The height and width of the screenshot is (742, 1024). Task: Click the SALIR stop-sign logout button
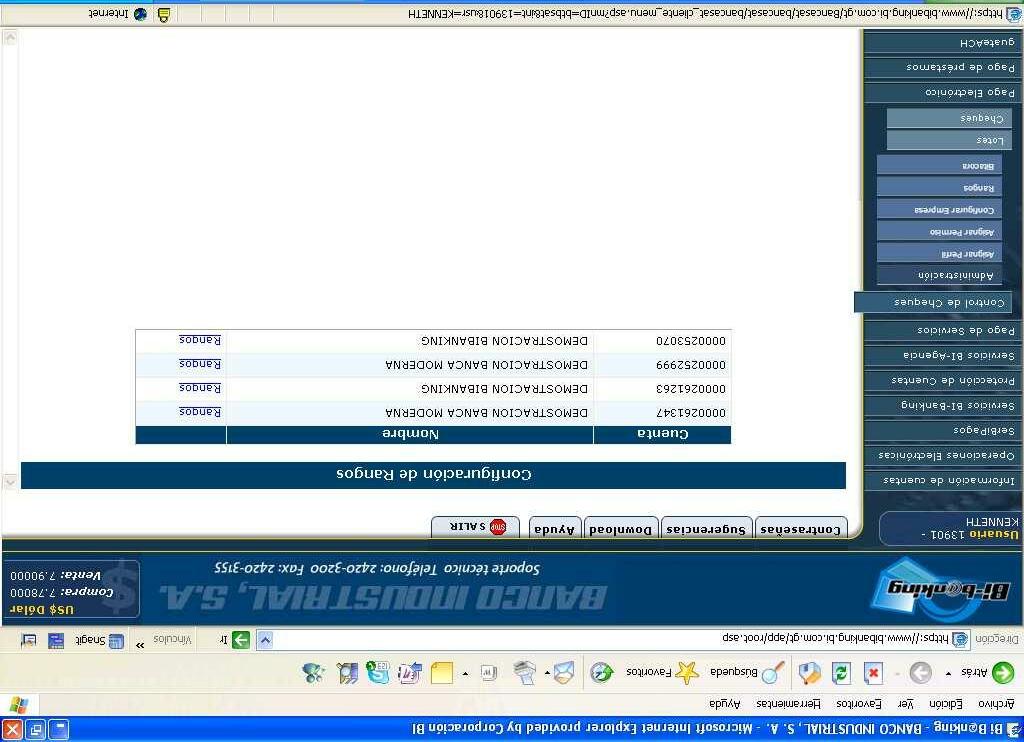click(475, 526)
